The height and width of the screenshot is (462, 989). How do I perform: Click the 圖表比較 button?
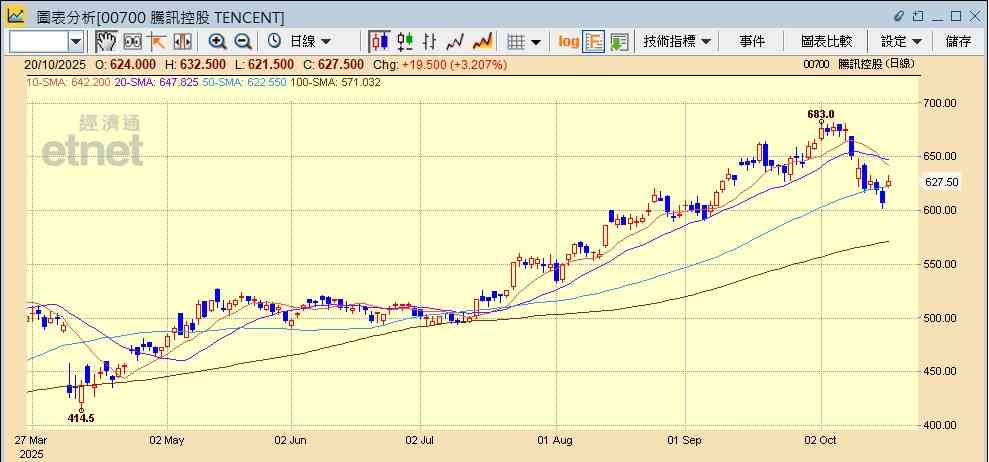click(x=826, y=41)
